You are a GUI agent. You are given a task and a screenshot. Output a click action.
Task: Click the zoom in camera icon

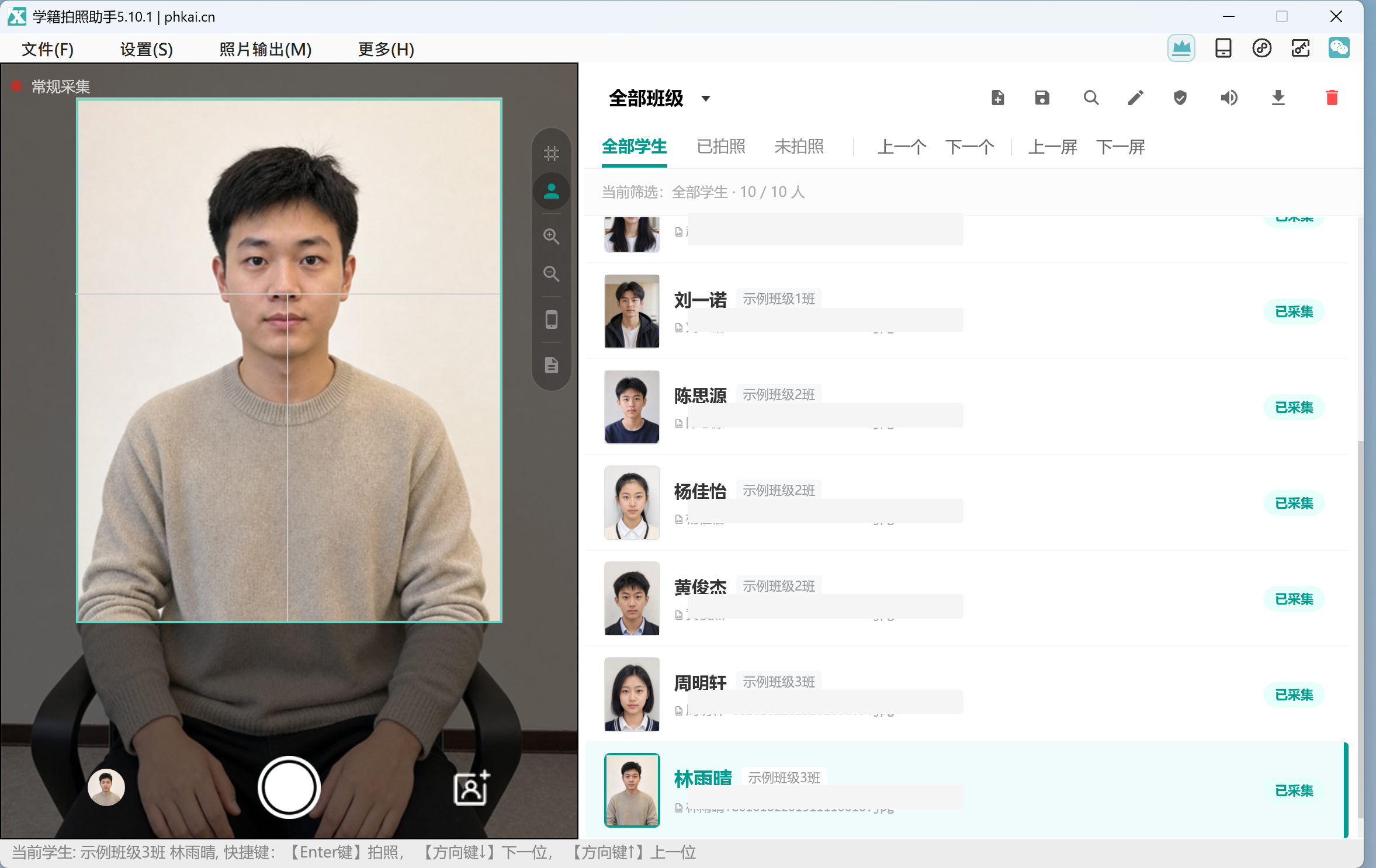click(552, 236)
